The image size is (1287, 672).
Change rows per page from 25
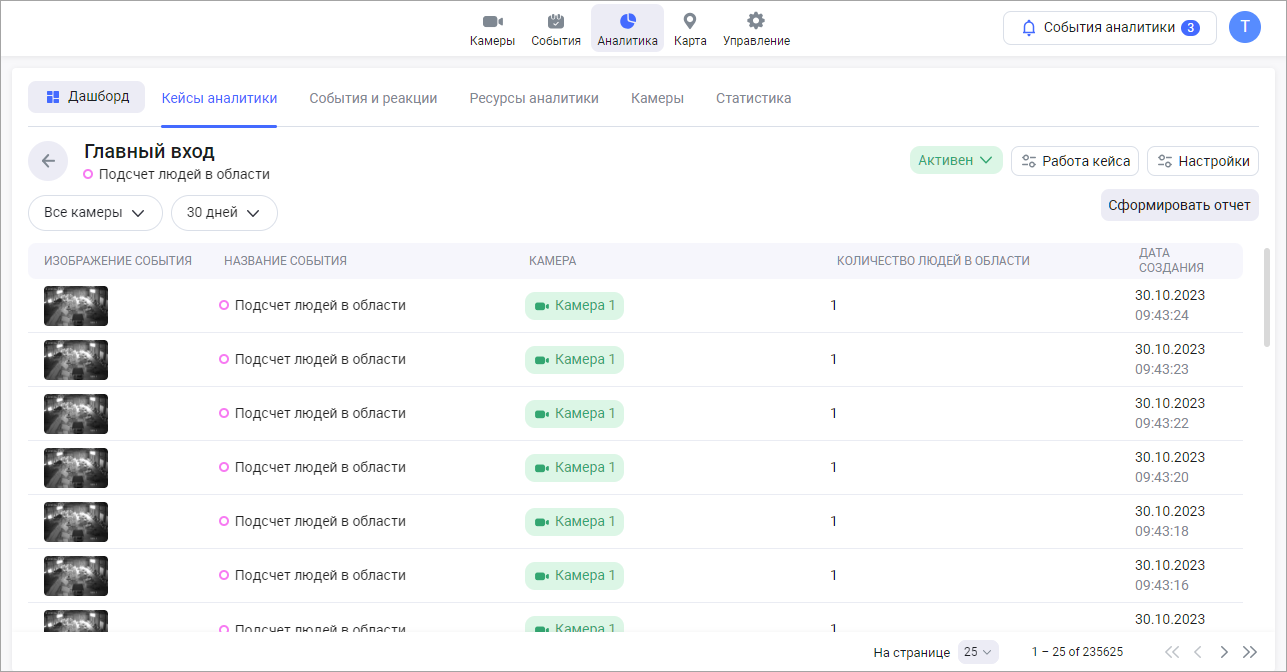tap(978, 652)
